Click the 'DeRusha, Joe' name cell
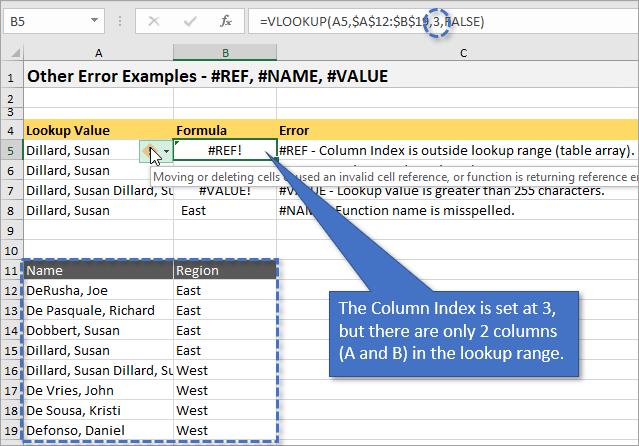 [x=98, y=290]
